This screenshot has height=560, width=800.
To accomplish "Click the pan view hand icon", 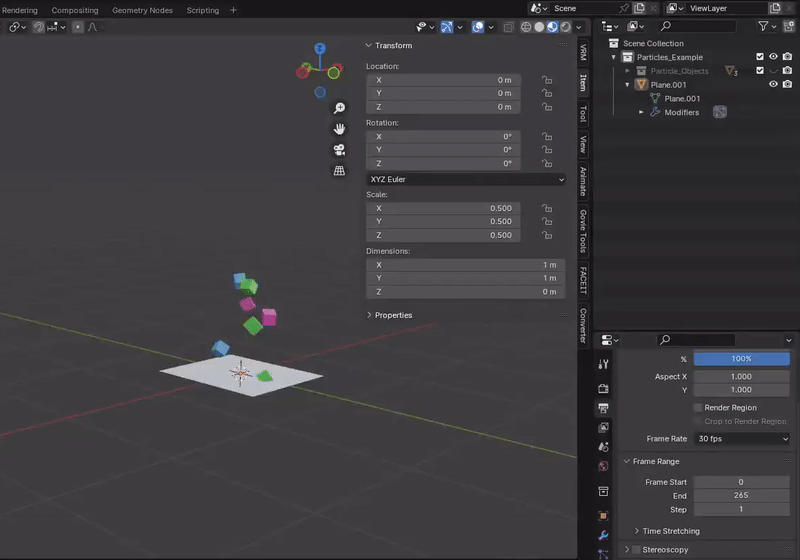I will pos(340,129).
